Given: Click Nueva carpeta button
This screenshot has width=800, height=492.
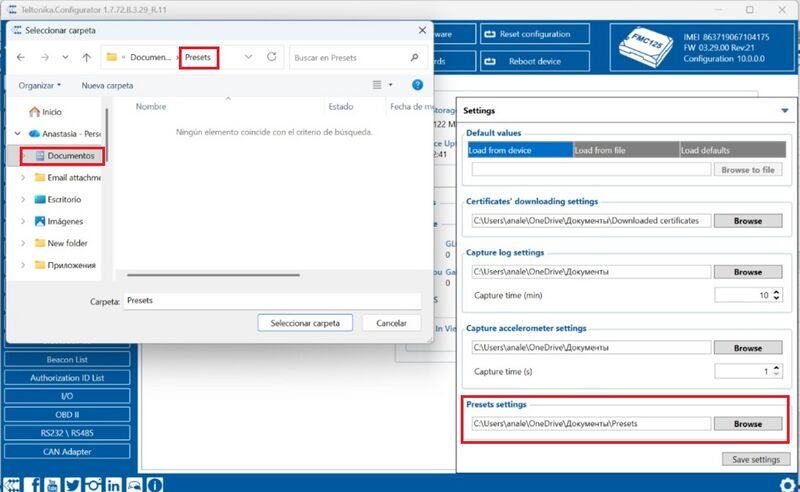Looking at the screenshot, I should point(107,85).
